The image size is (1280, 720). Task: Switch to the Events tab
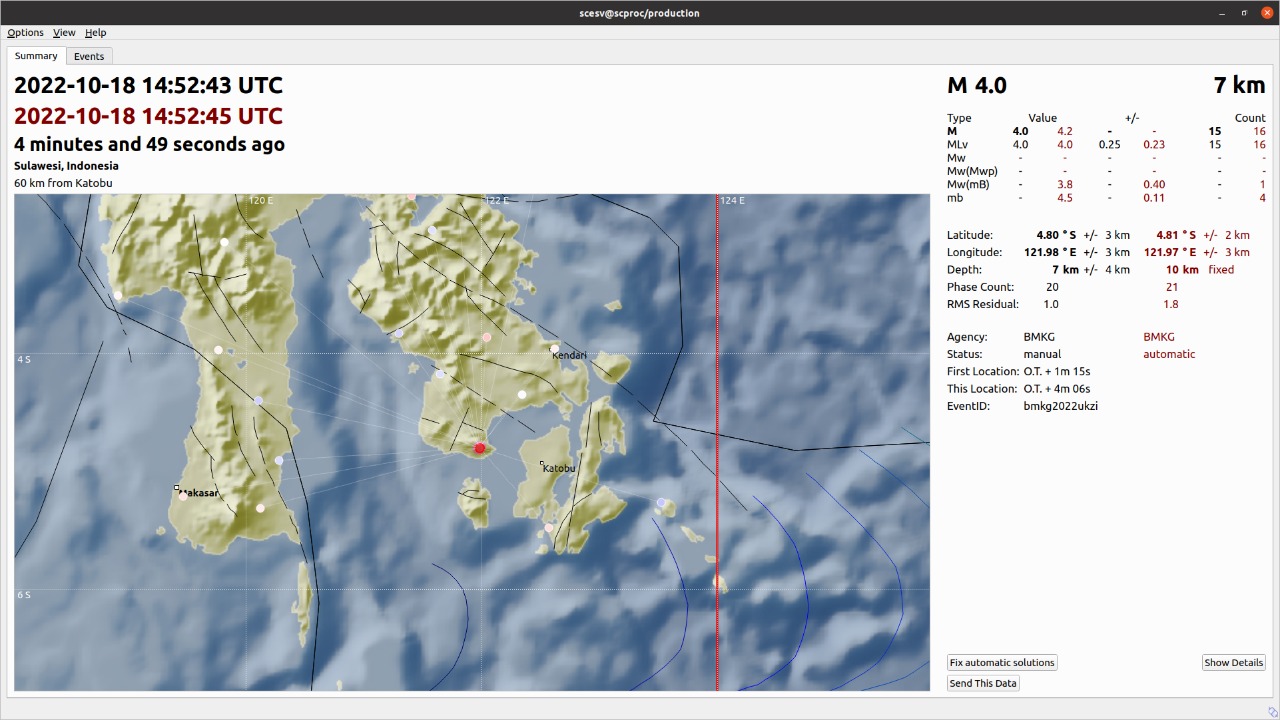click(x=89, y=56)
